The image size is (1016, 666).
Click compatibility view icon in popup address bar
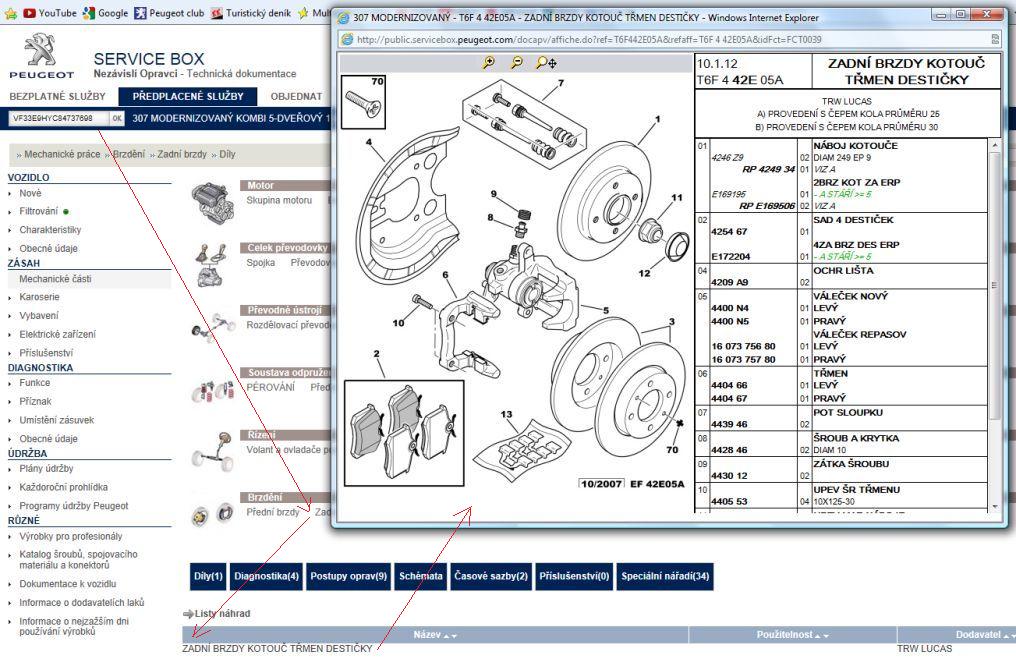click(x=995, y=40)
